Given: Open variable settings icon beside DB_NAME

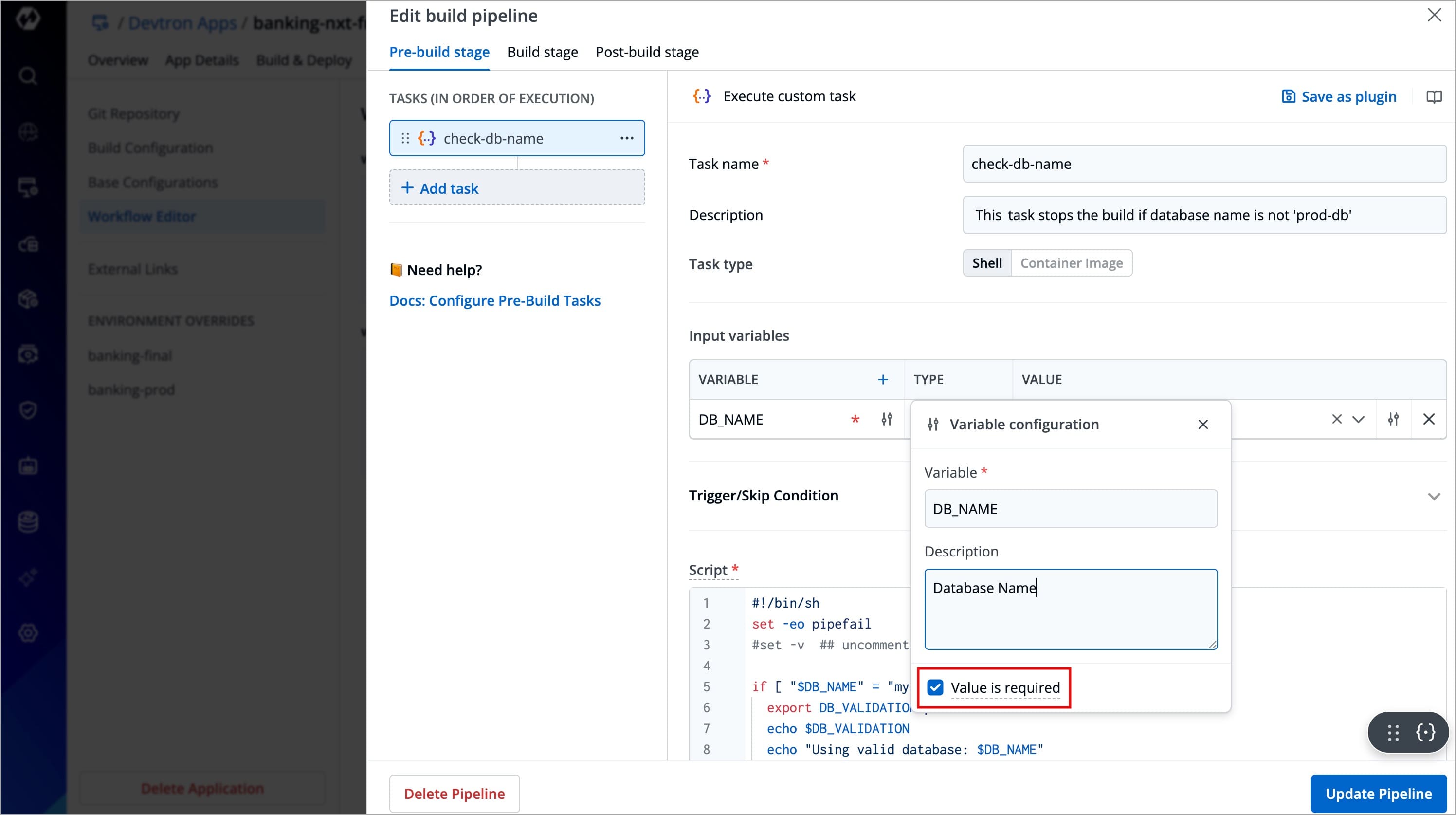Looking at the screenshot, I should 886,419.
